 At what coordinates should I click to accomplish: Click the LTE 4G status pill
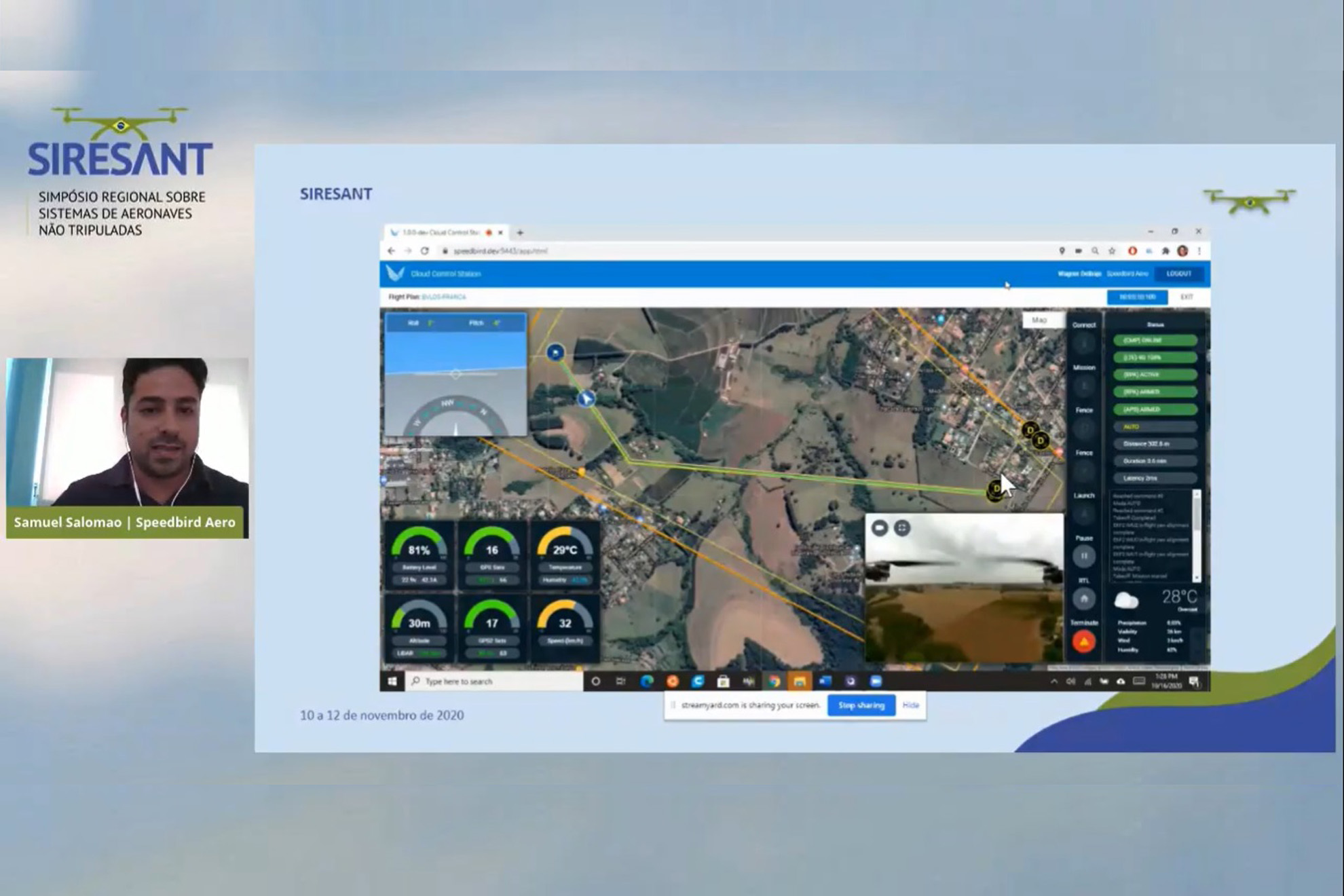click(x=1155, y=357)
